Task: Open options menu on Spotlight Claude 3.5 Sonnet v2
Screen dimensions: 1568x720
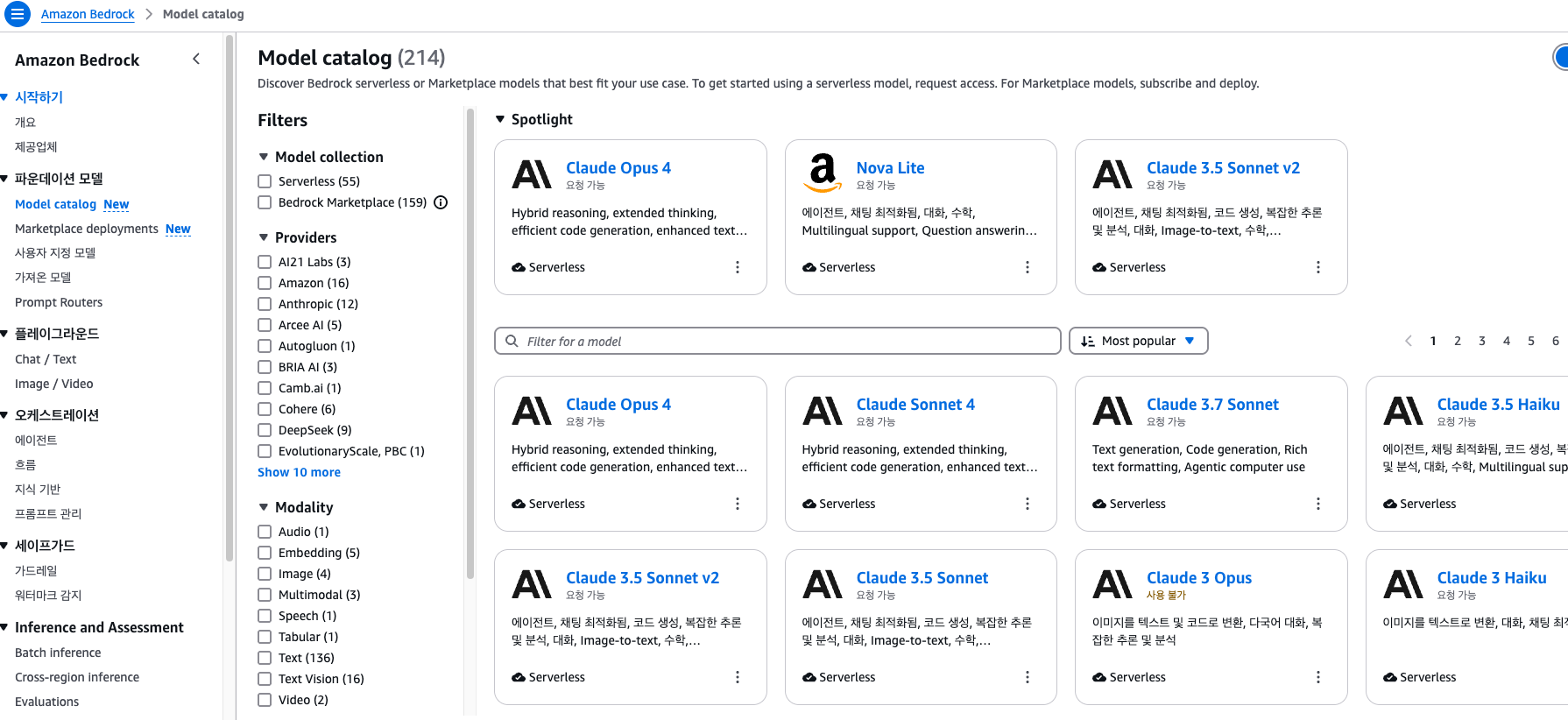Action: point(1318,267)
